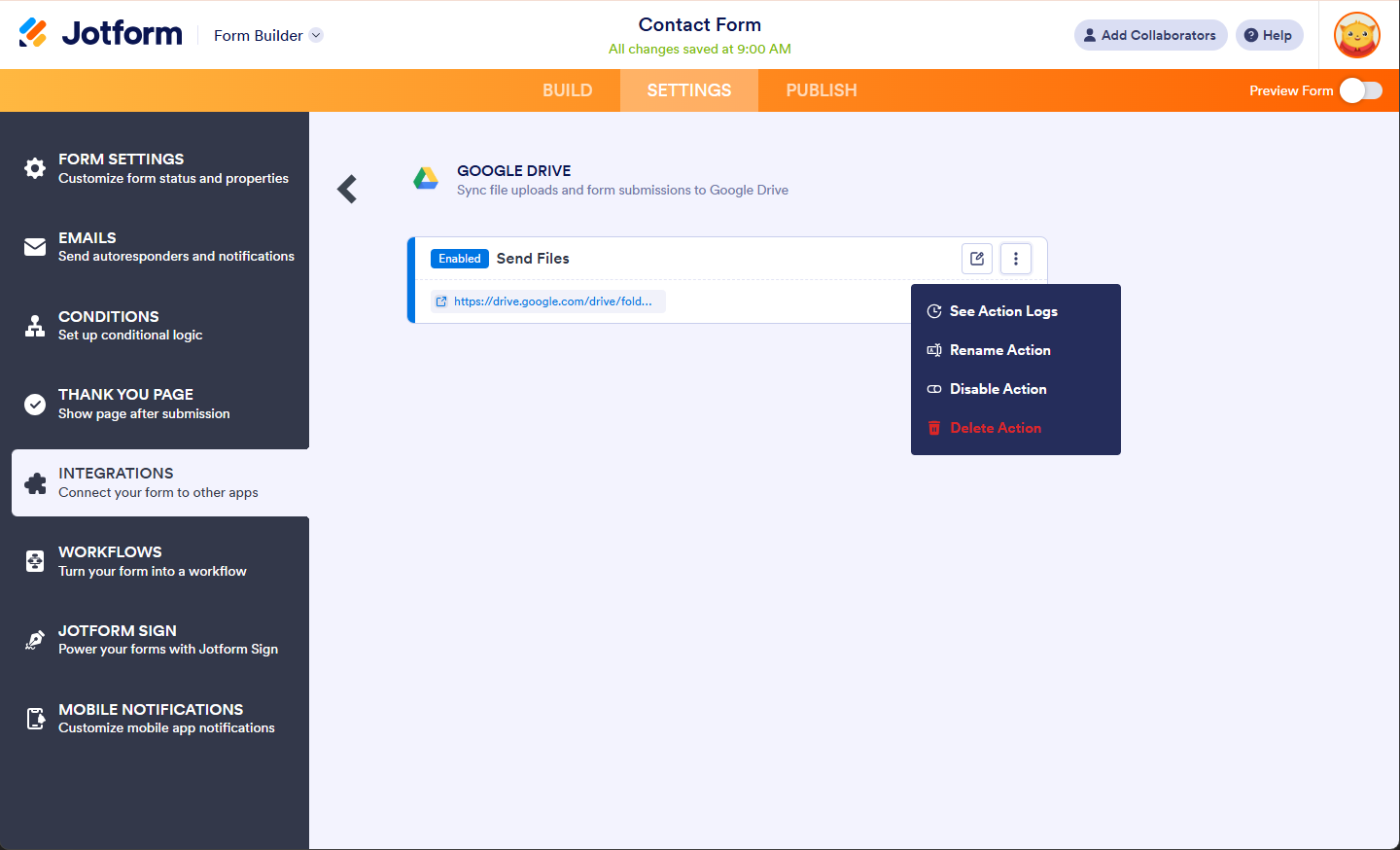
Task: Select Disable Action from menu
Action: coord(1016,389)
